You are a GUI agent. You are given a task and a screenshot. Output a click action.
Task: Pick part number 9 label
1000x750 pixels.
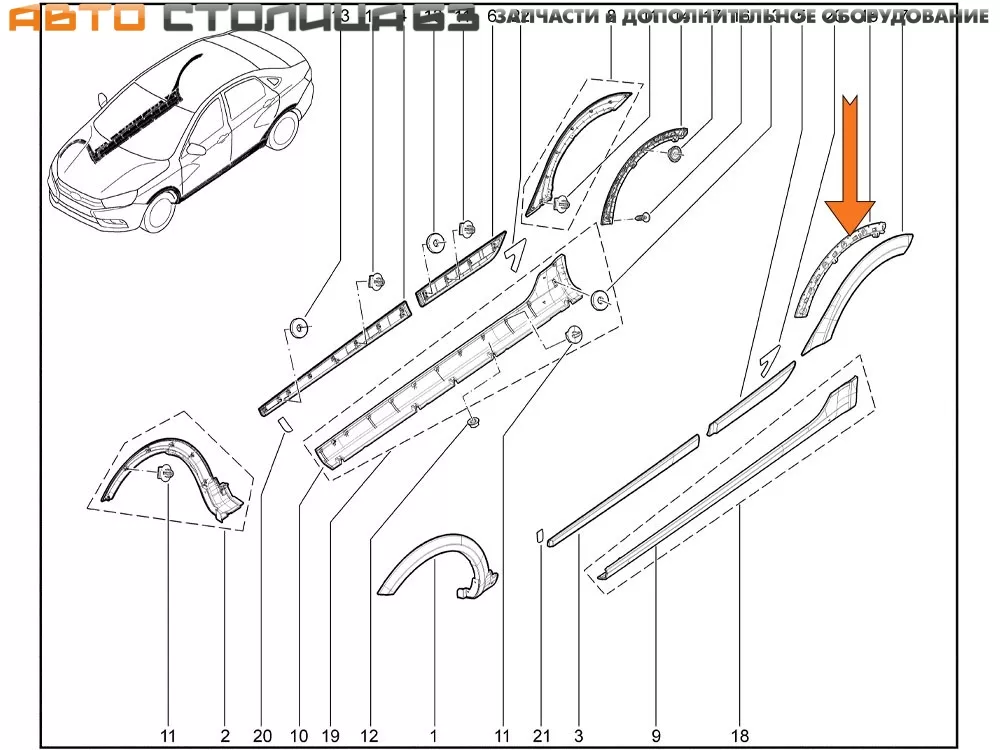tap(657, 736)
